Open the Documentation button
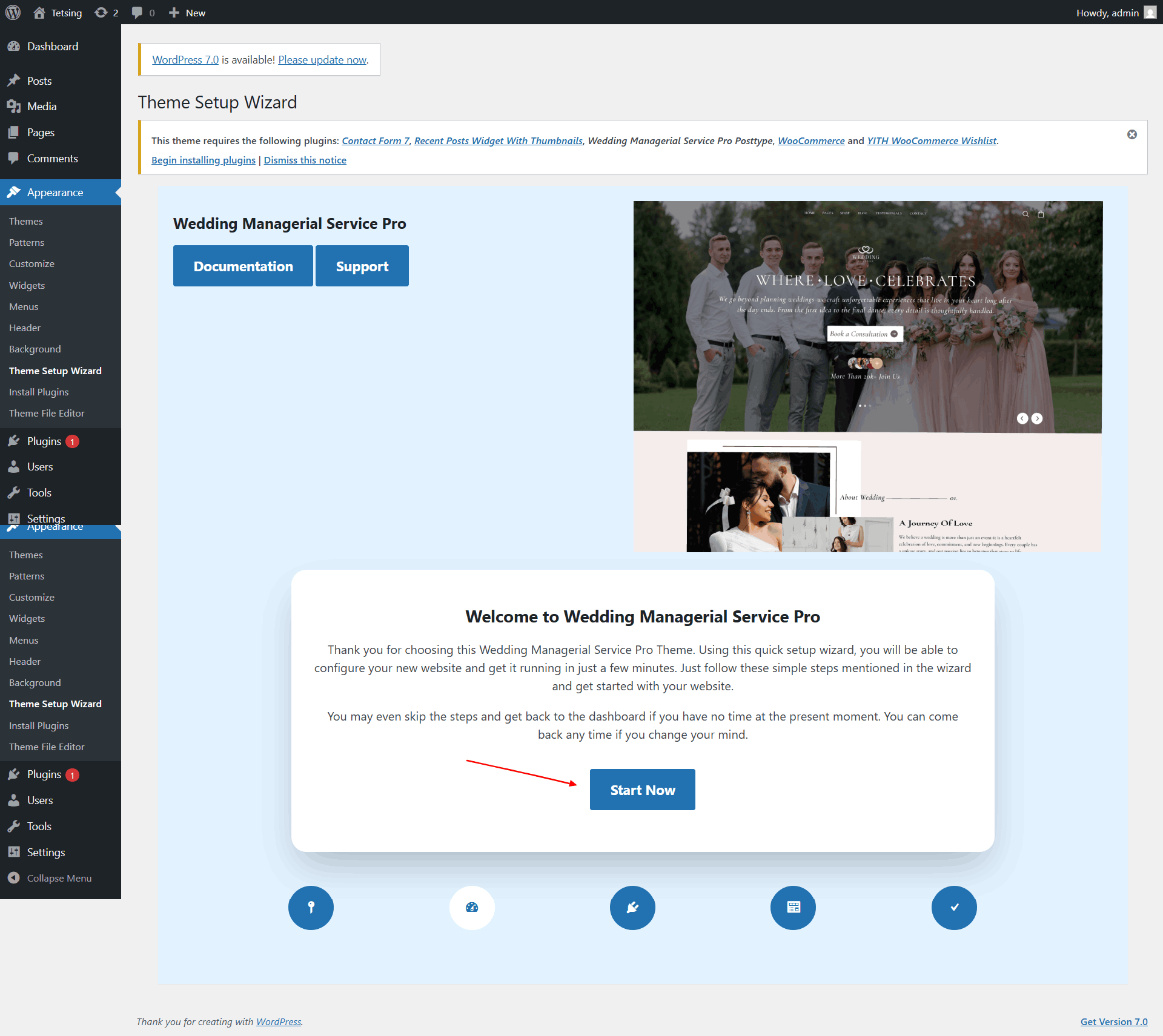 (243, 266)
